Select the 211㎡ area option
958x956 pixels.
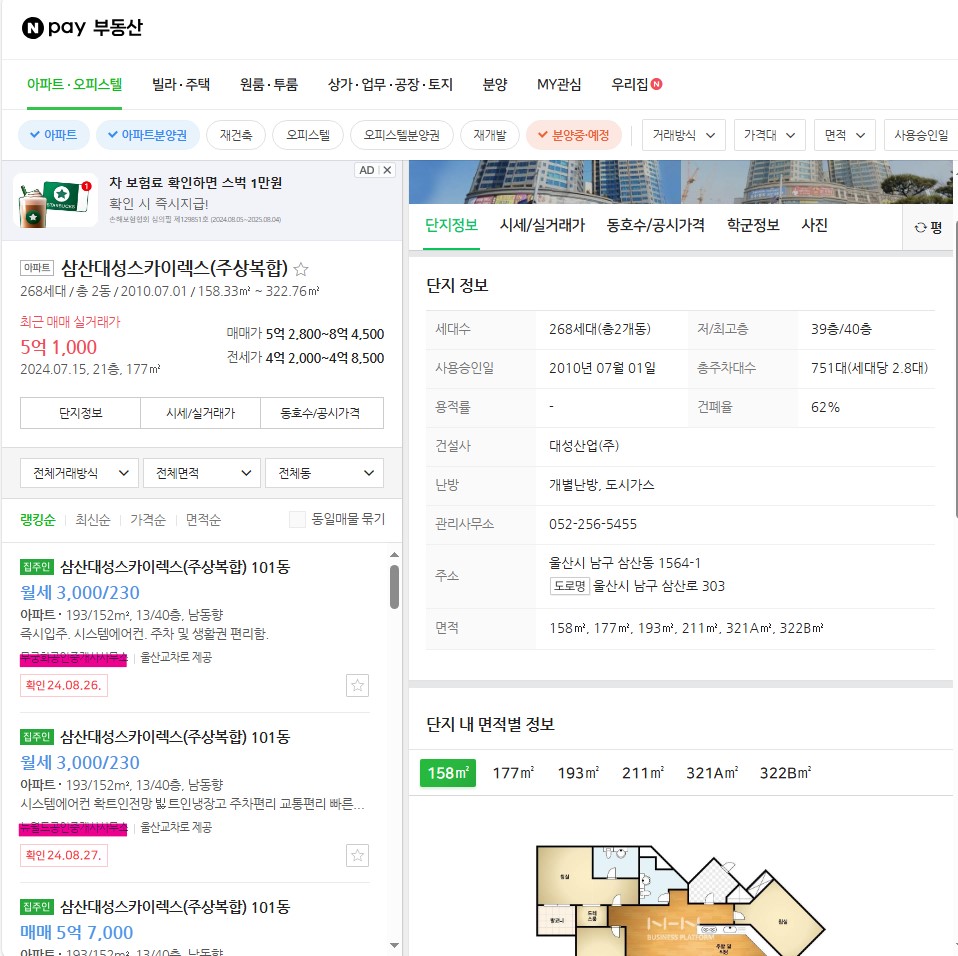pos(643,773)
